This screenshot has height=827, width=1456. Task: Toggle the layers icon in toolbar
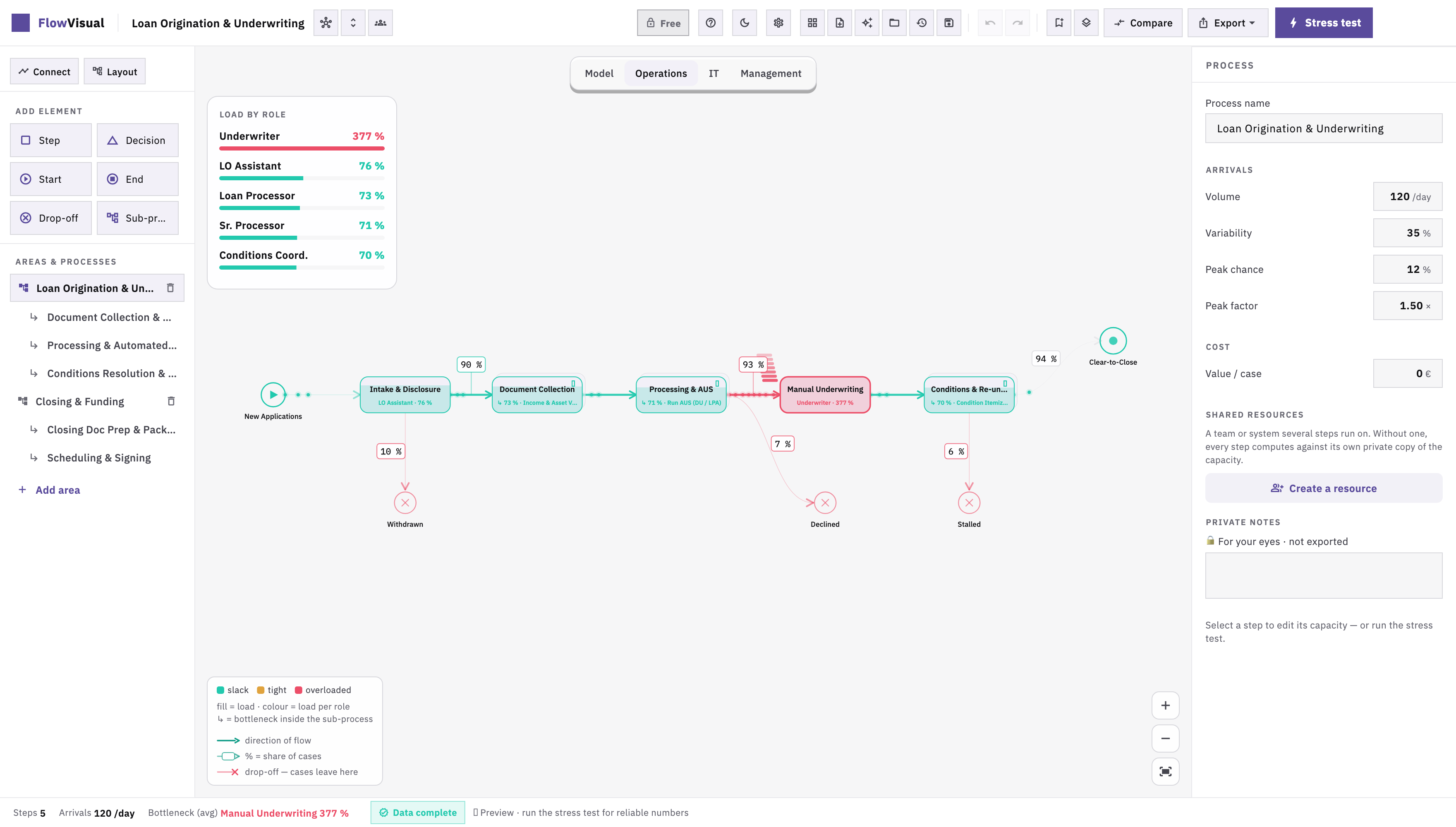1086,23
